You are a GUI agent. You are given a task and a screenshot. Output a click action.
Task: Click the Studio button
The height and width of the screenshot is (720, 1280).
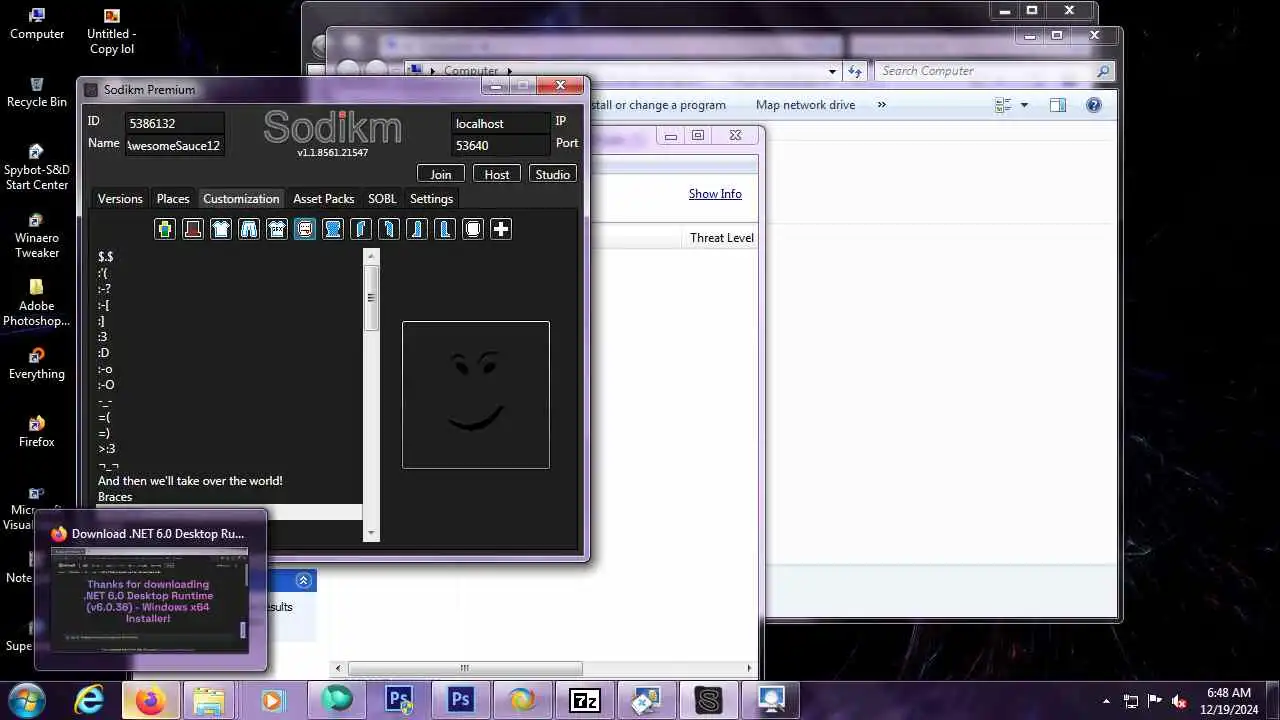tap(553, 174)
